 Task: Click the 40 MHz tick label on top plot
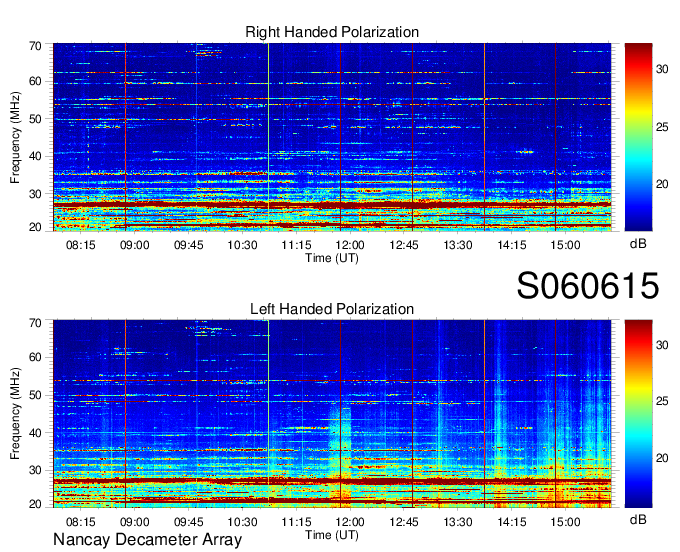coord(35,156)
